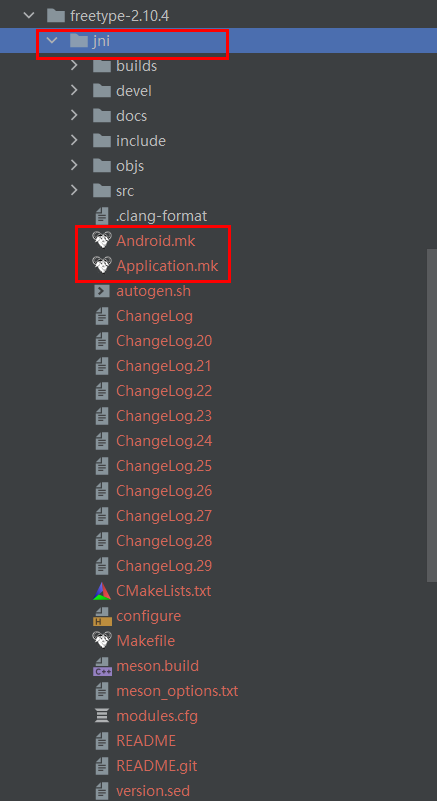Image resolution: width=437 pixels, height=801 pixels.
Task: Select the meson_options.txt file
Action: pos(177,691)
